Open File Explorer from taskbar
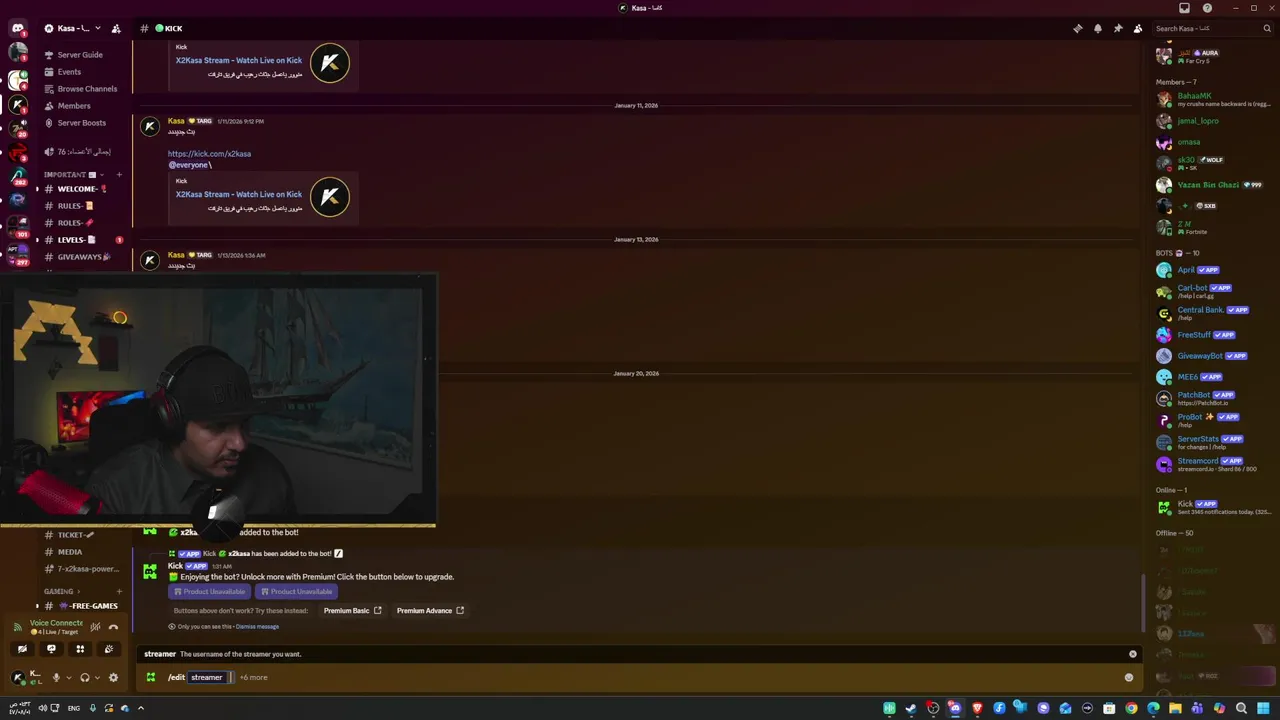Viewport: 1280px width, 720px height. click(x=1175, y=708)
